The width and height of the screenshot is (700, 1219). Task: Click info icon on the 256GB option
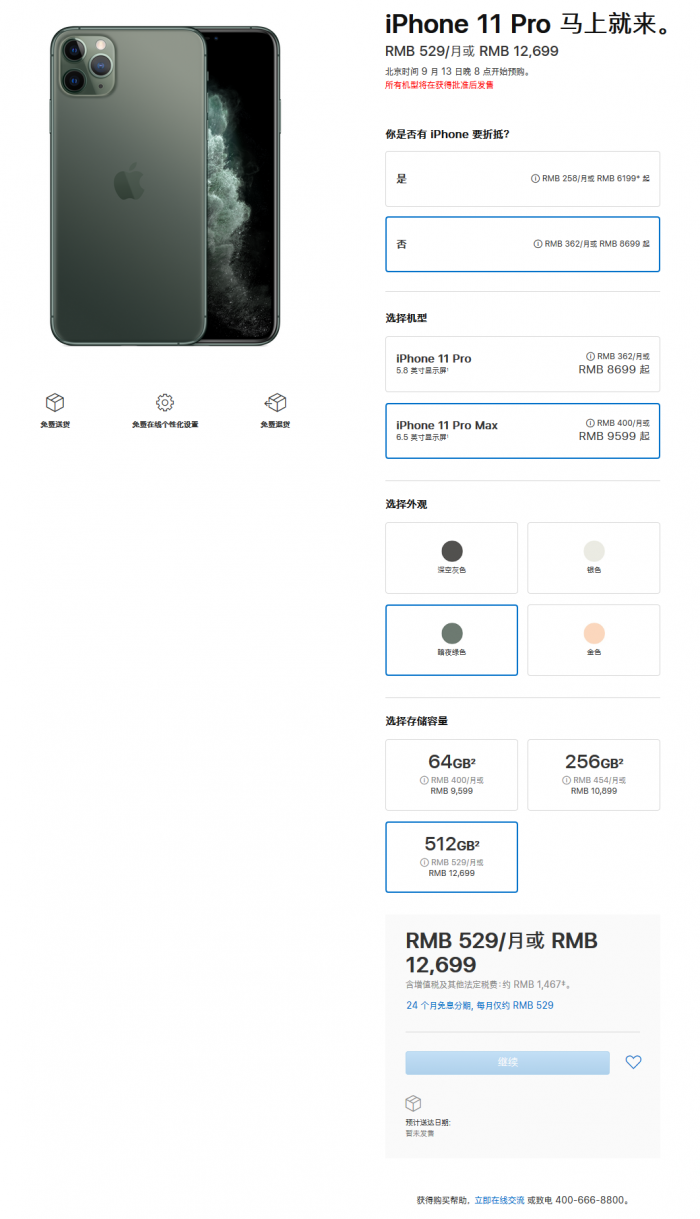(566, 780)
